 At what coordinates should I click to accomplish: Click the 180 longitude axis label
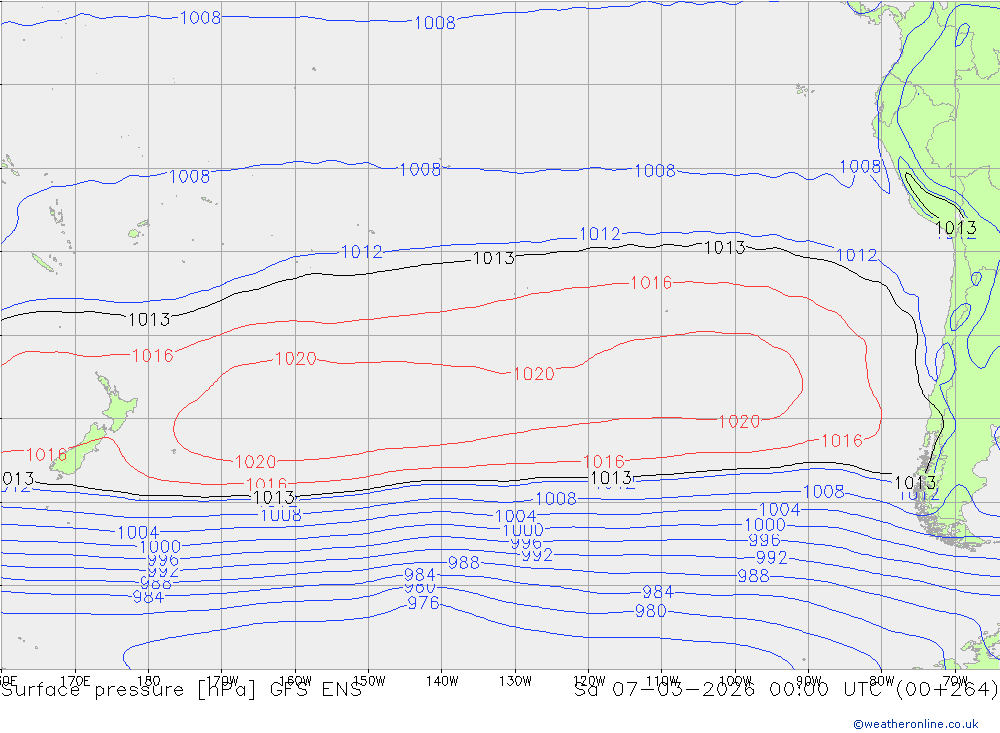(149, 681)
